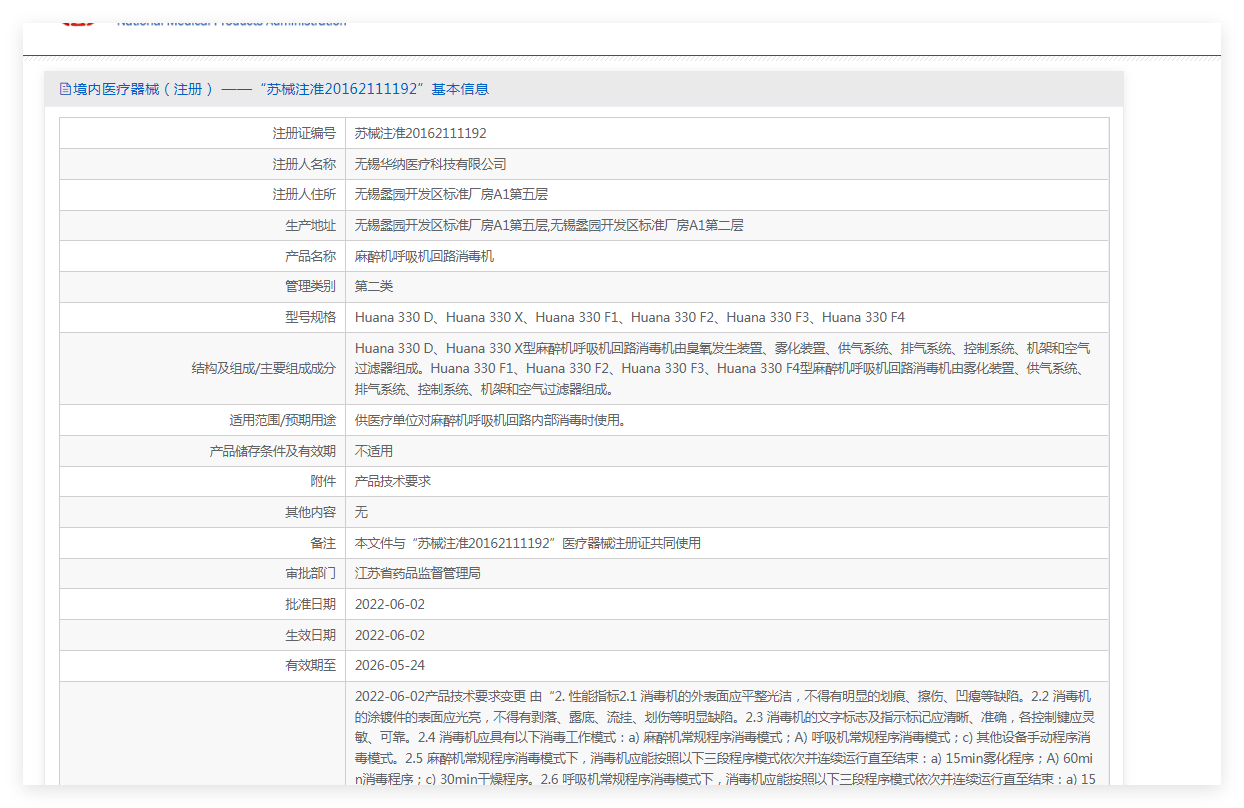Click the 批准日期 label cell

[x=203, y=605]
